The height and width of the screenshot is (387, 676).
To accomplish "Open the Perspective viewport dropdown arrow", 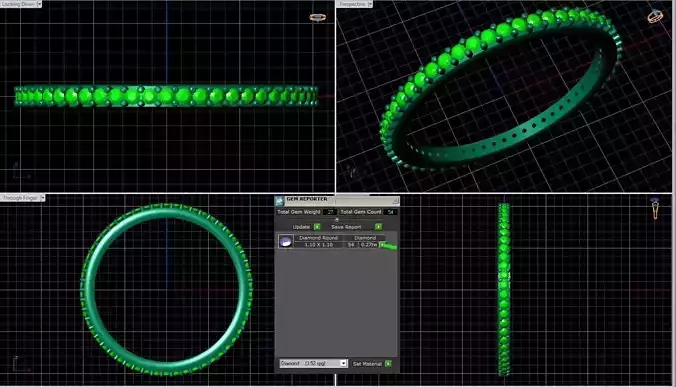I will 370,4.
